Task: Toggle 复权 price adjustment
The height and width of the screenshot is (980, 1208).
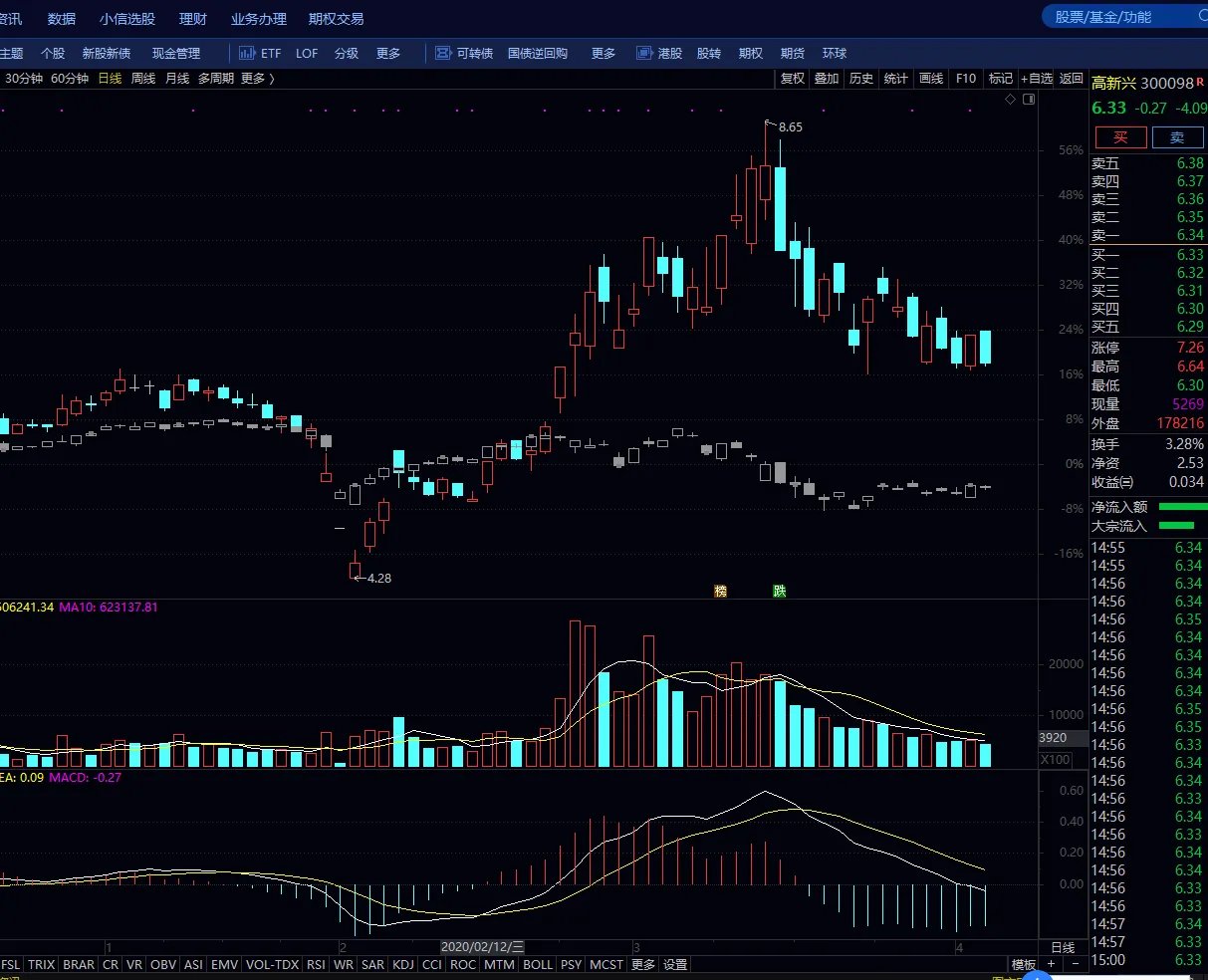Action: pyautogui.click(x=792, y=79)
